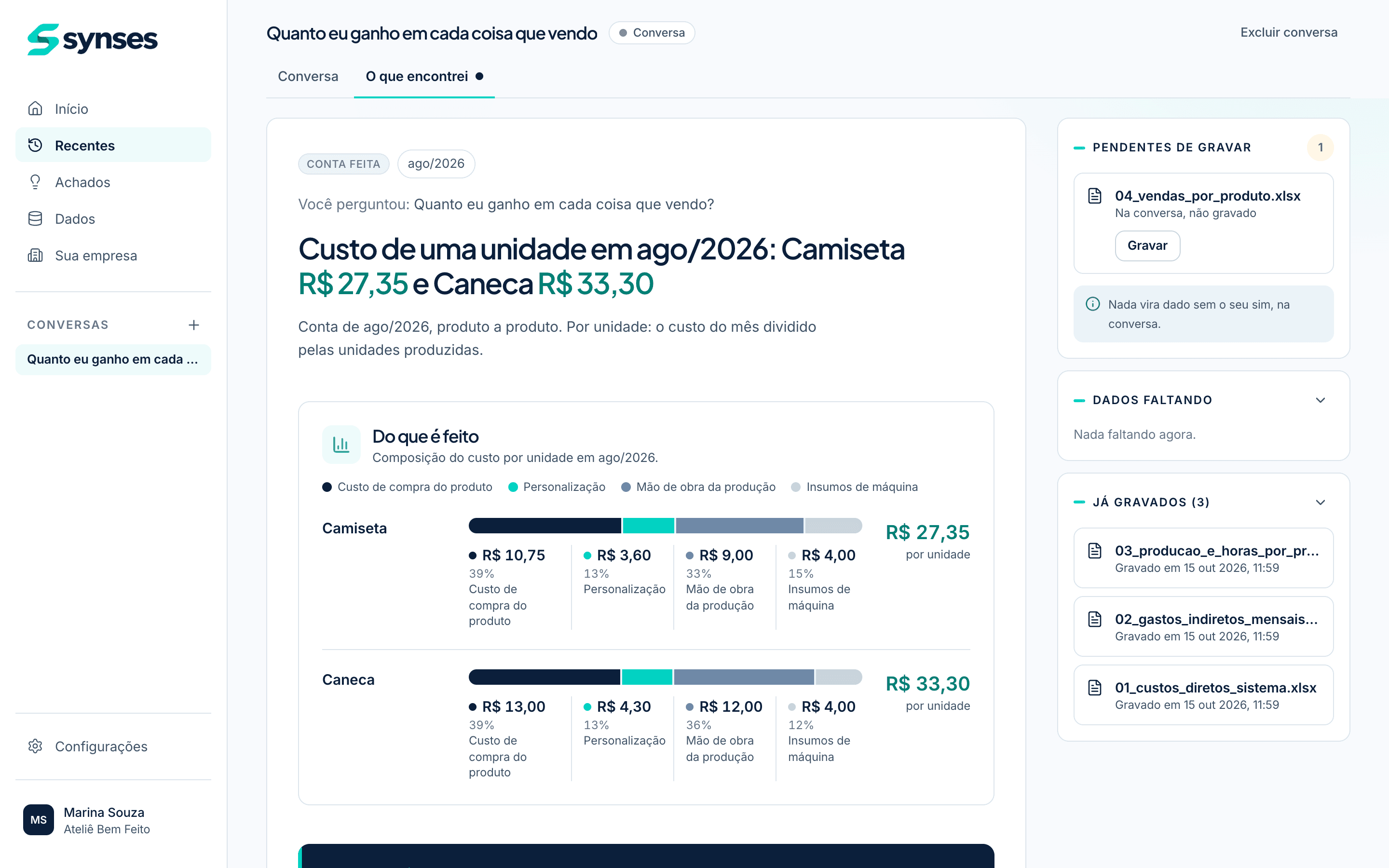This screenshot has width=1389, height=868.
Task: Click the Sua empresa building icon
Action: click(35, 256)
